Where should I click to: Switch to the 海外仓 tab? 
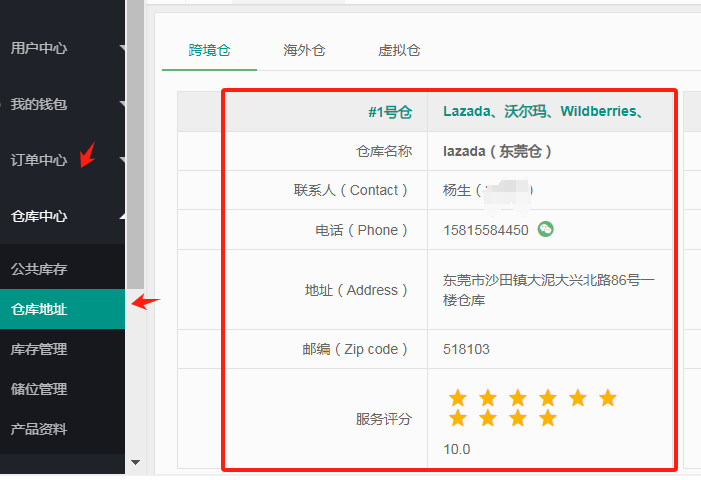[304, 50]
